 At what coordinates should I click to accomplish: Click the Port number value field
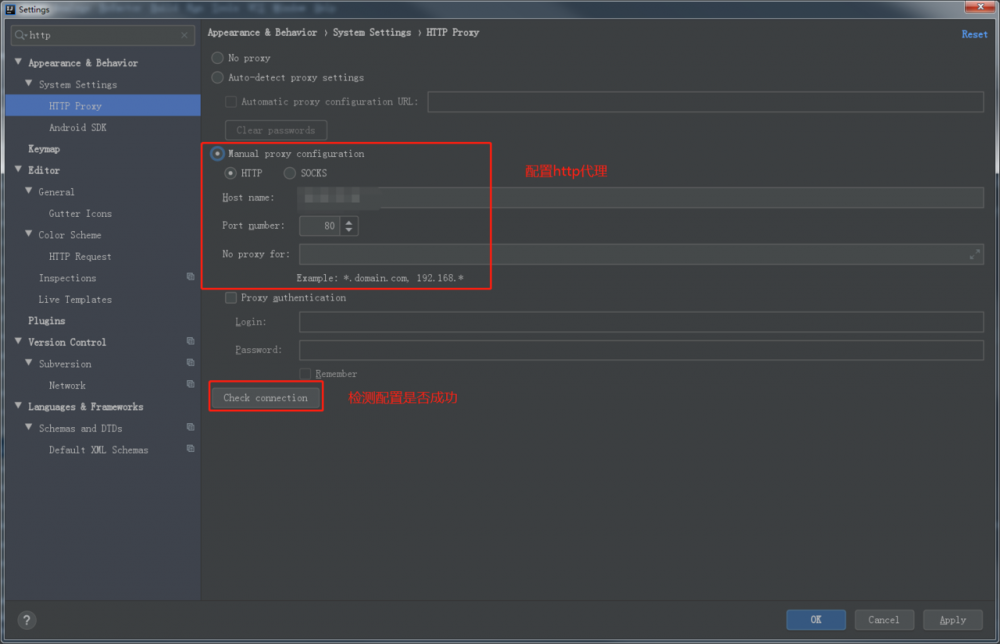click(x=320, y=226)
